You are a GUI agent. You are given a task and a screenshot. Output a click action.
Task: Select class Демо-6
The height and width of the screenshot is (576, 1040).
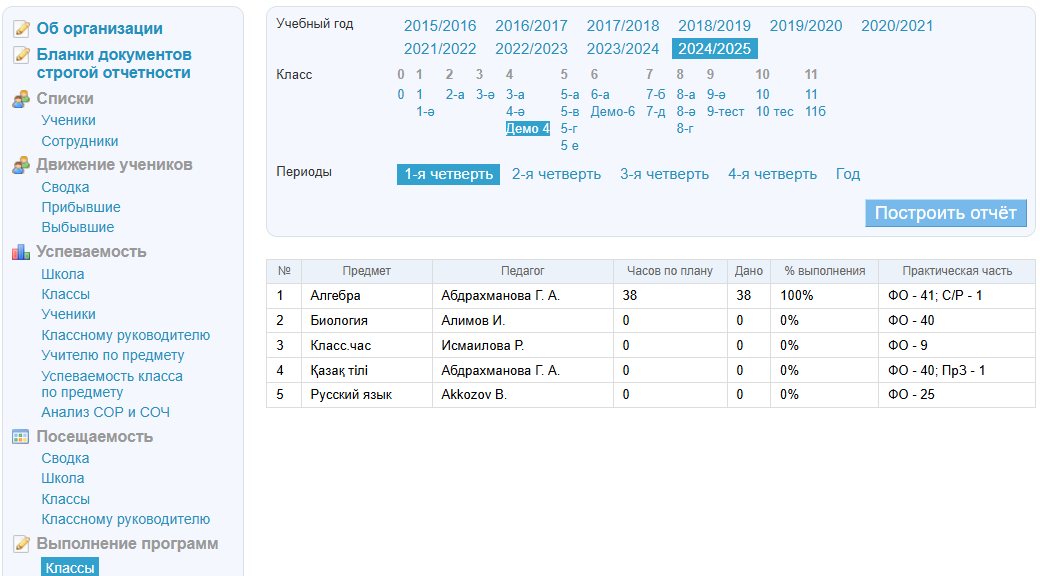(612, 111)
